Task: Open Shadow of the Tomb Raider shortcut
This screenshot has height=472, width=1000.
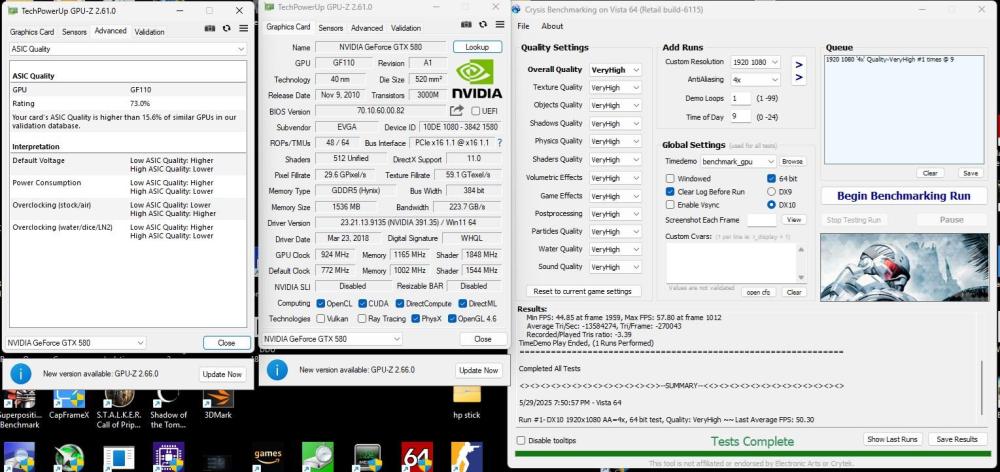Action: tap(168, 406)
